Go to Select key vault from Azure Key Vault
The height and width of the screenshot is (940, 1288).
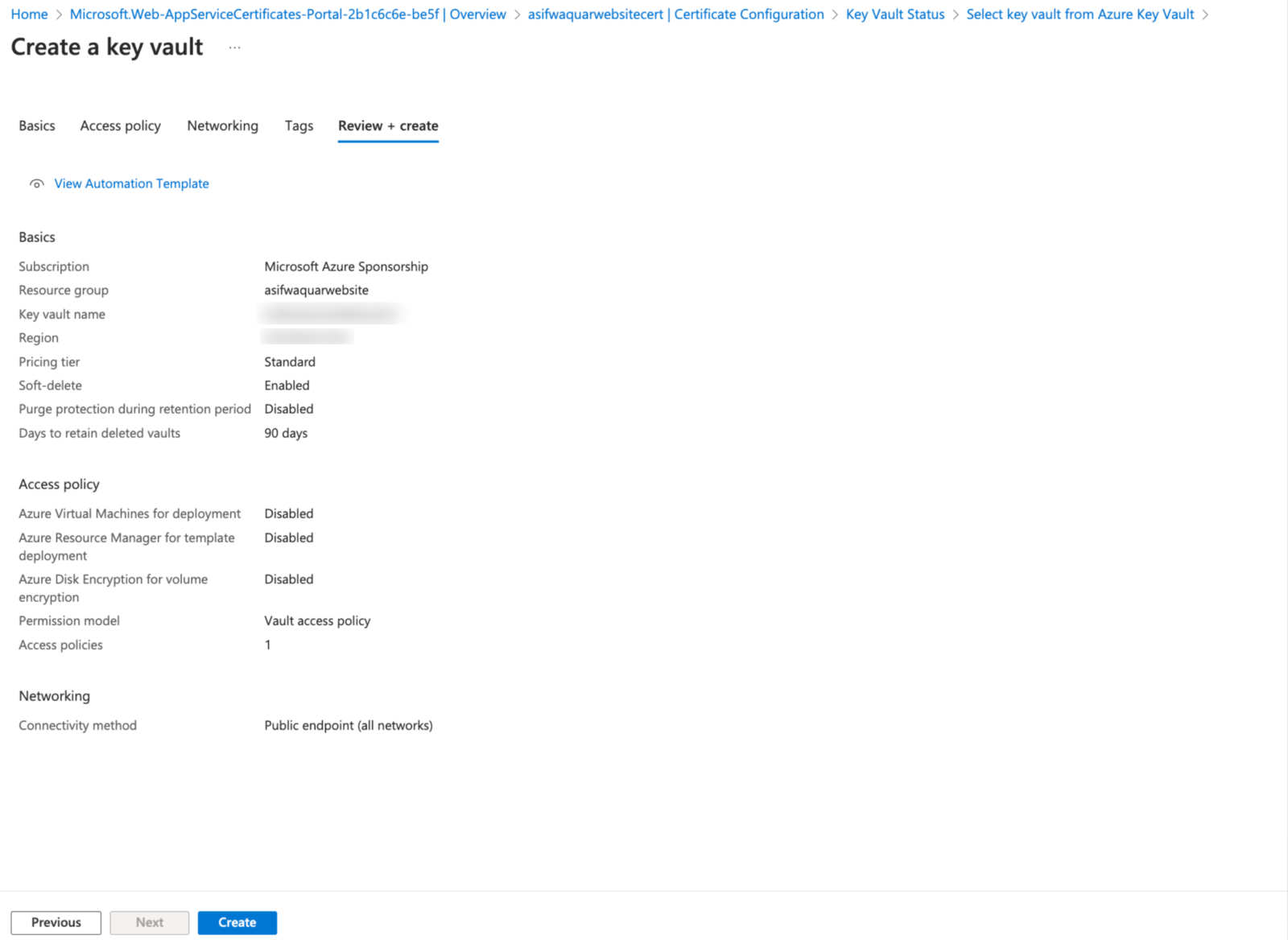pyautogui.click(x=1080, y=14)
